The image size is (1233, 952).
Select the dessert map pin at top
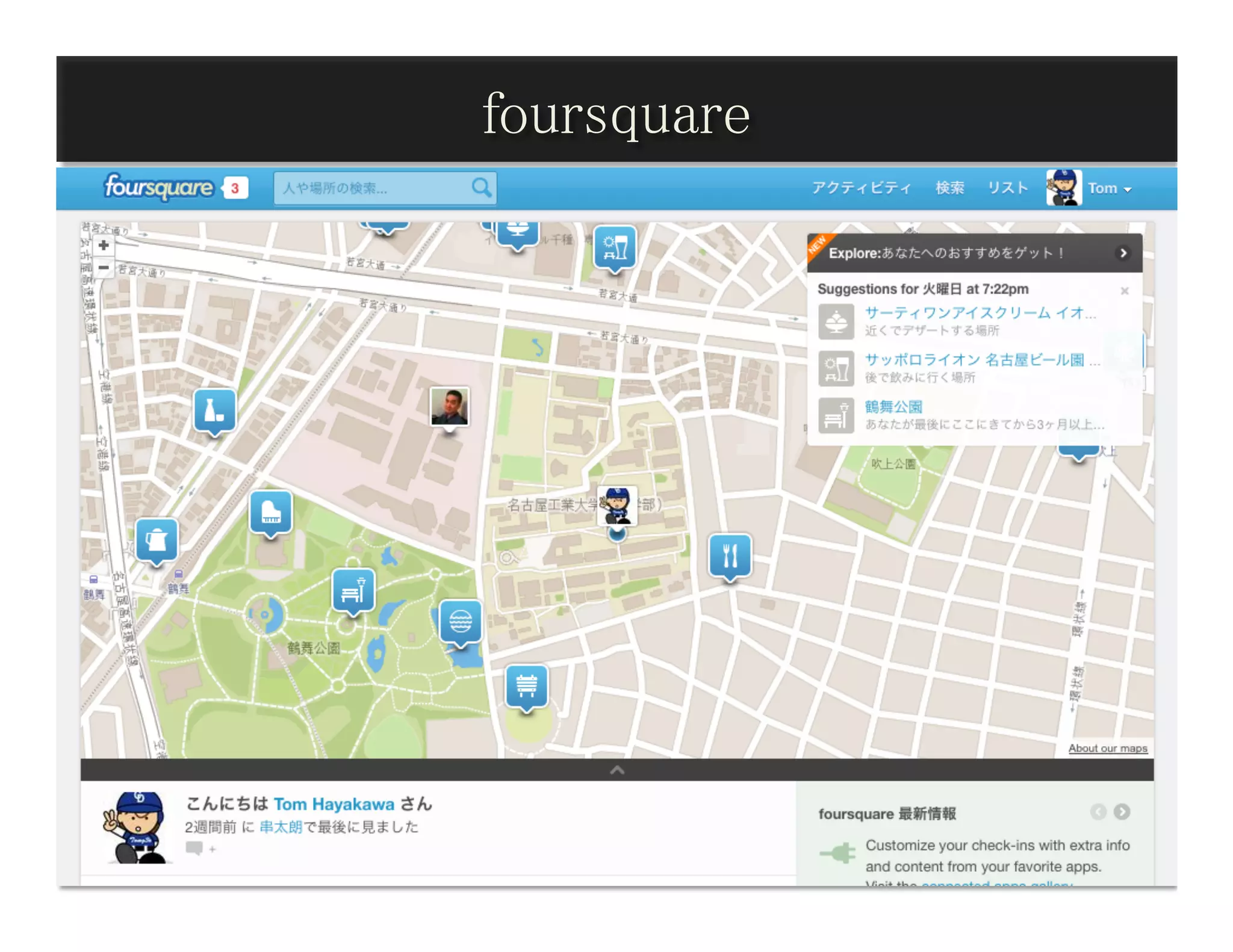point(518,235)
